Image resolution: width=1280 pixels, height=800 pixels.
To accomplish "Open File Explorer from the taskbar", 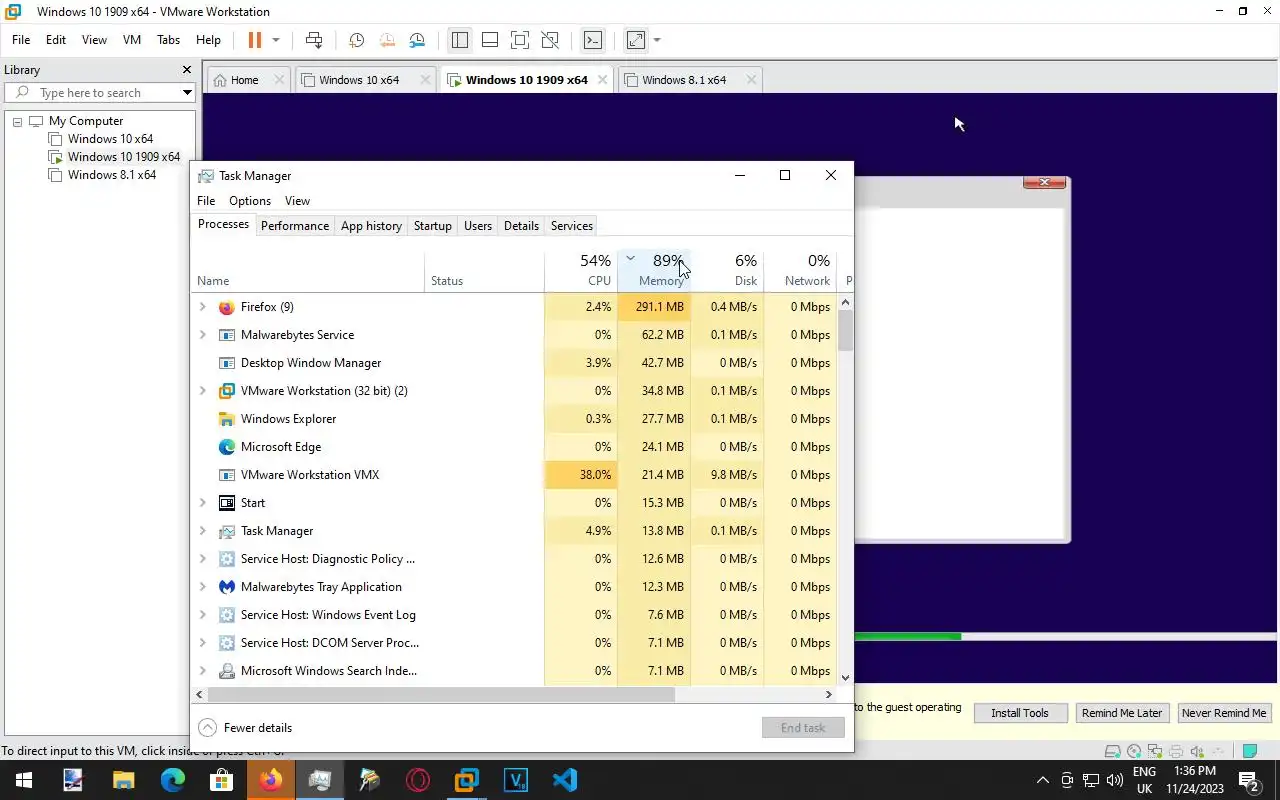I will 123,780.
